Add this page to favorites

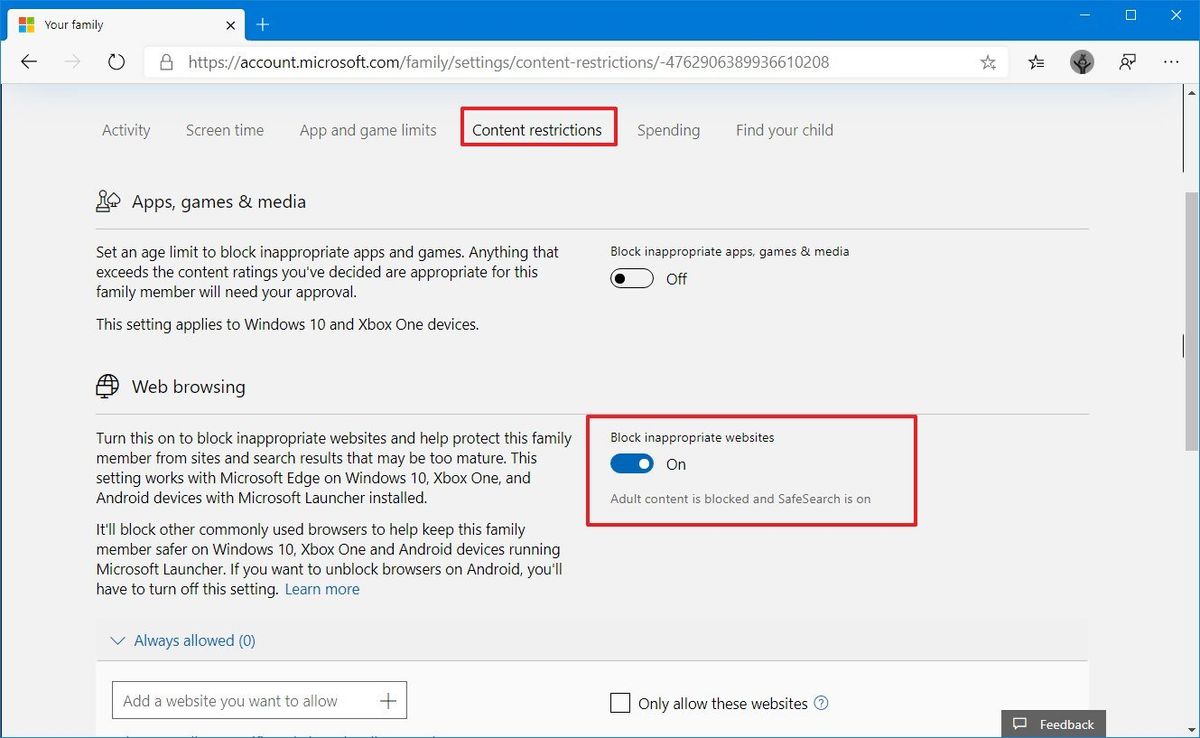click(x=988, y=61)
